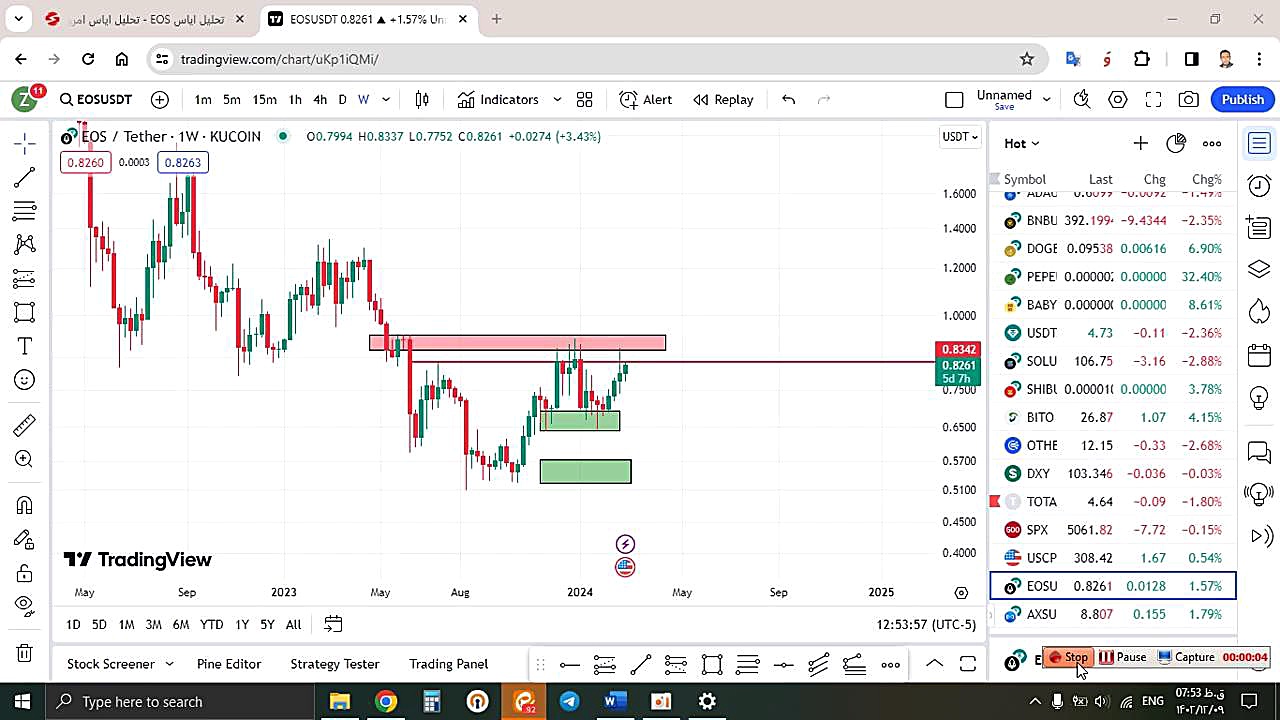This screenshot has height=720, width=1280.
Task: Open the candlestick chart type selector
Action: coord(422,99)
